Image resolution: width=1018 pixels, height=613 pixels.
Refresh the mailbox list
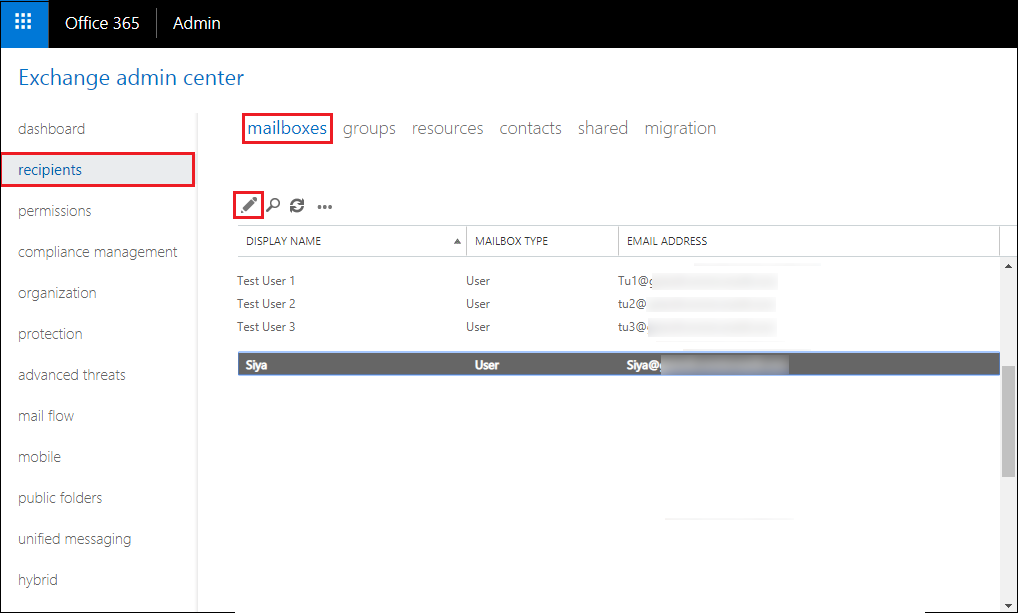297,206
